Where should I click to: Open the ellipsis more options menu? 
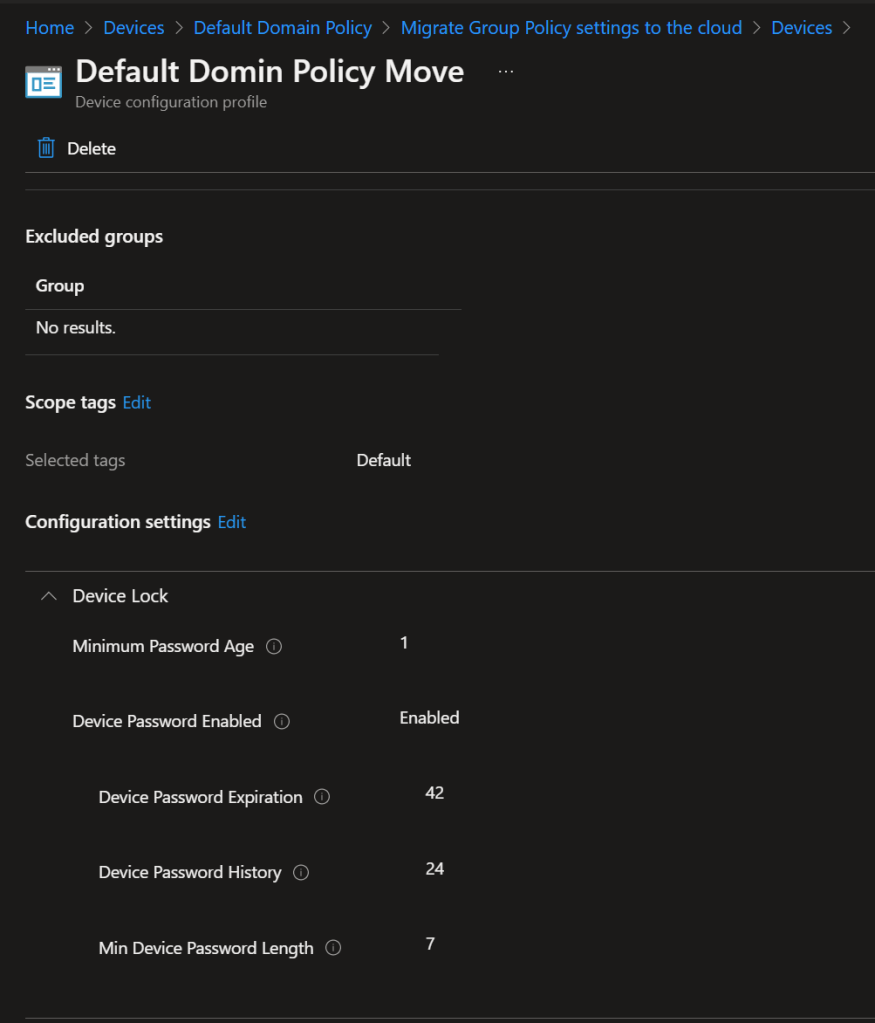[x=506, y=72]
